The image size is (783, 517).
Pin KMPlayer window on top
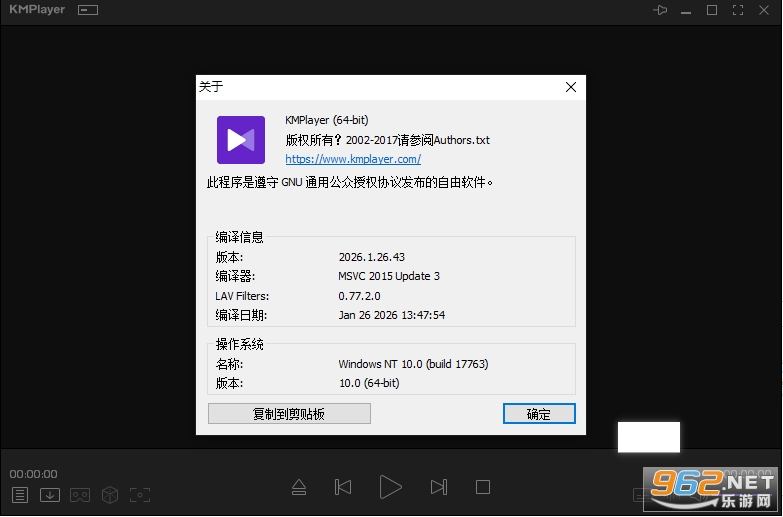(660, 10)
